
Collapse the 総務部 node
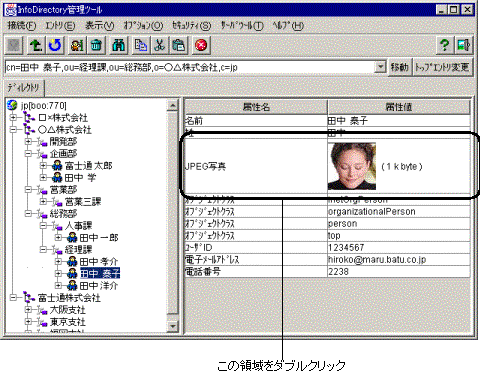(x=28, y=214)
